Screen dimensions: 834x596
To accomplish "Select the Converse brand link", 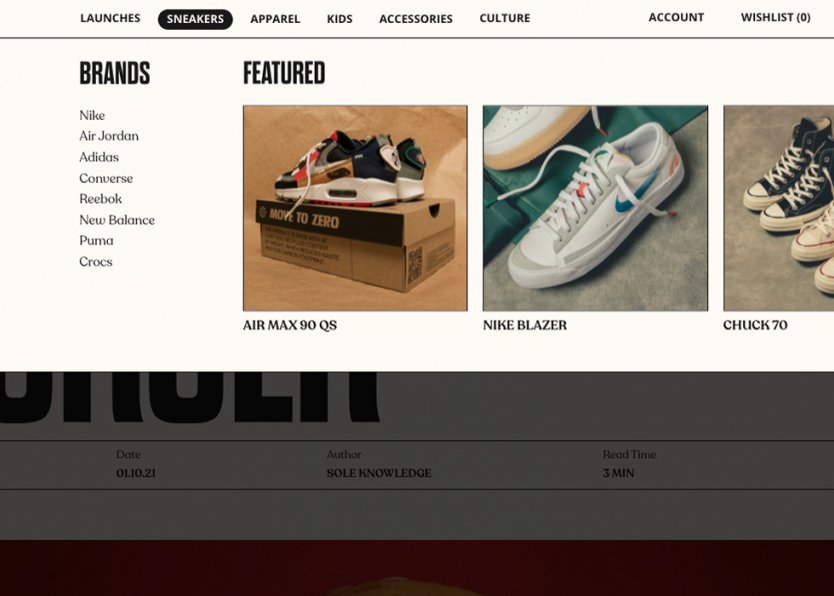I will [x=106, y=178].
